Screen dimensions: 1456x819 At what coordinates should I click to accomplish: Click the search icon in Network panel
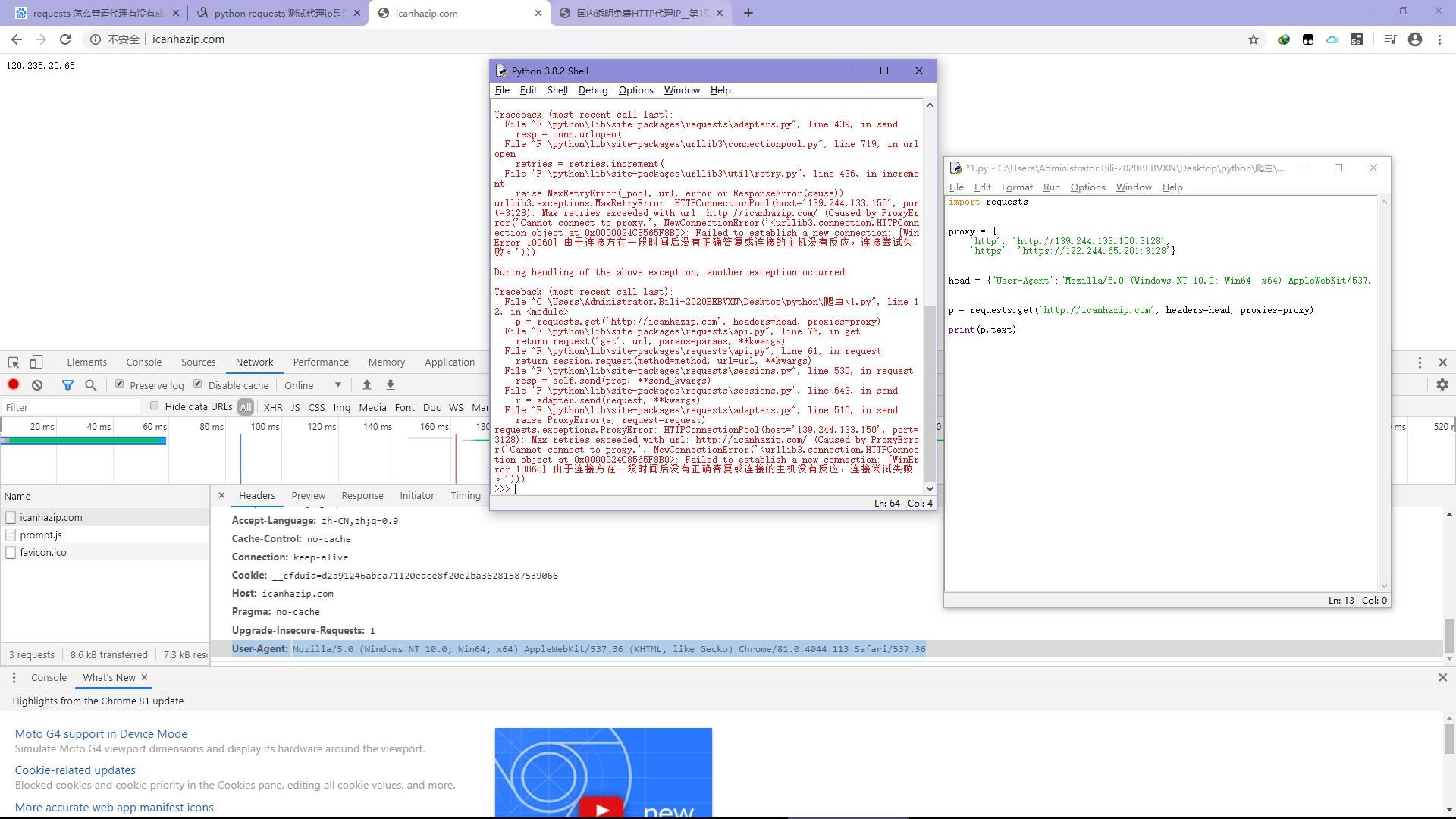point(91,385)
